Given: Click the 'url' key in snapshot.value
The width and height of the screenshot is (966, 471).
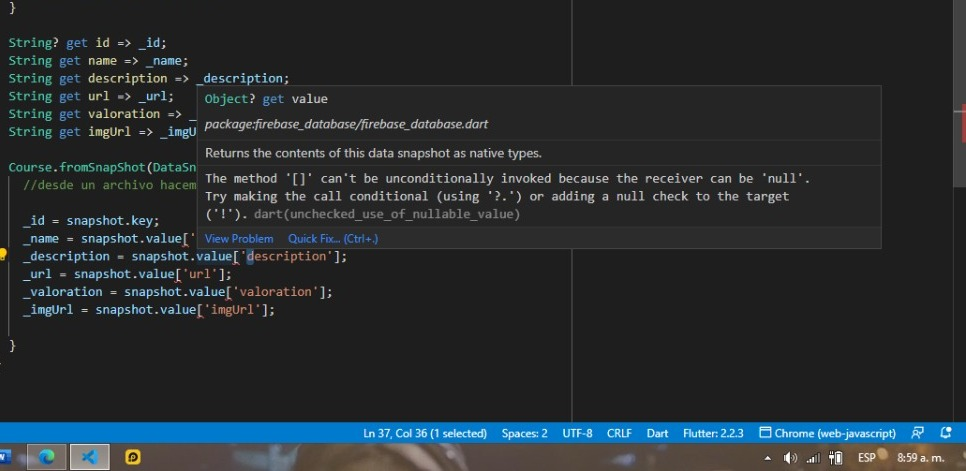Looking at the screenshot, I should point(200,274).
